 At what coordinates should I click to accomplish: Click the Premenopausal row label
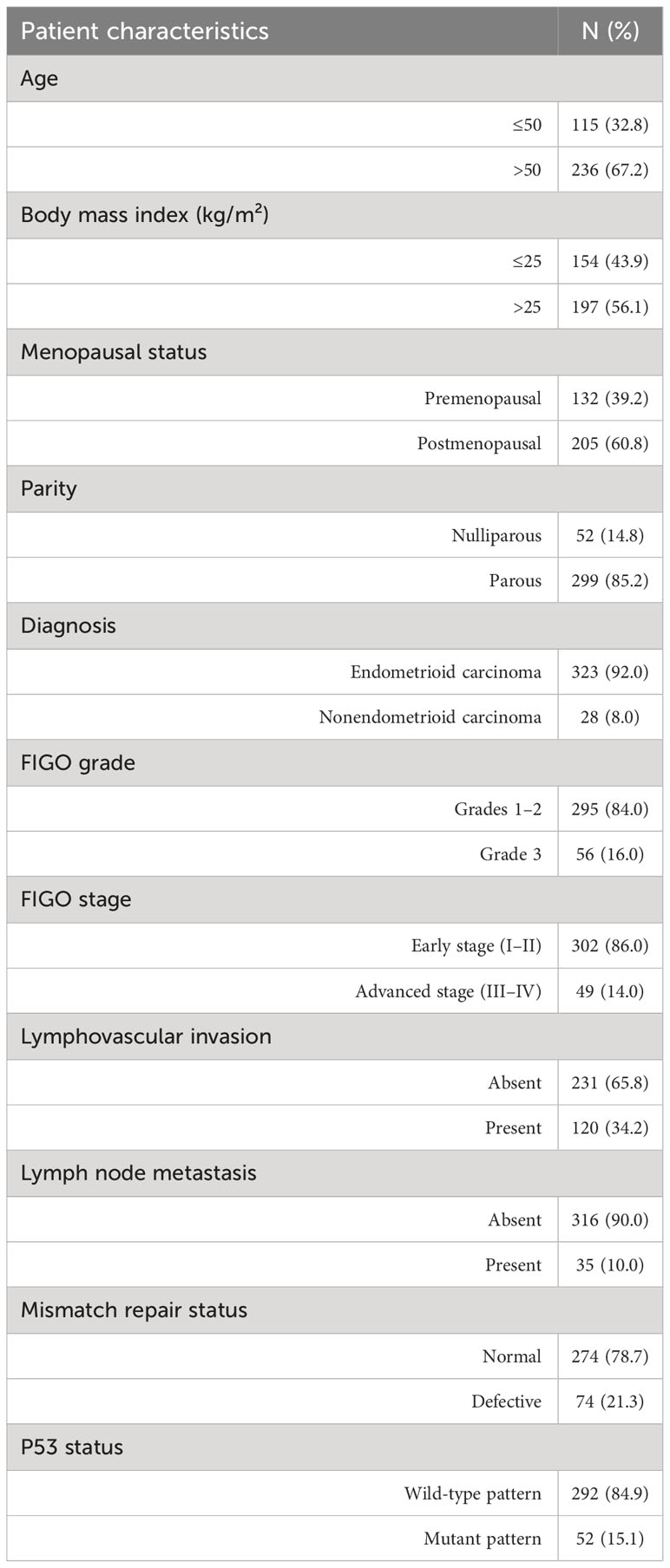483,399
